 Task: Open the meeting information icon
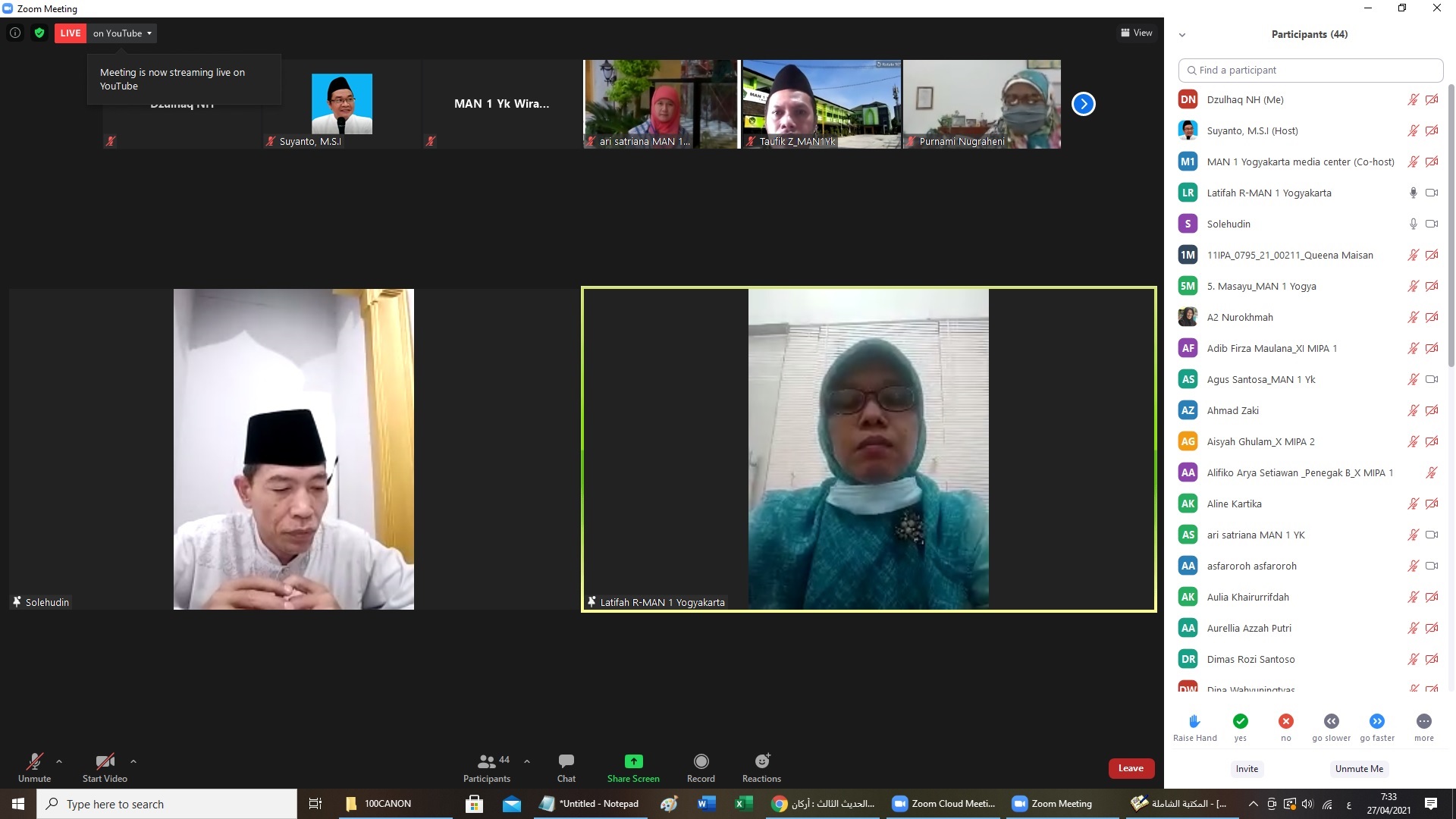coord(15,33)
